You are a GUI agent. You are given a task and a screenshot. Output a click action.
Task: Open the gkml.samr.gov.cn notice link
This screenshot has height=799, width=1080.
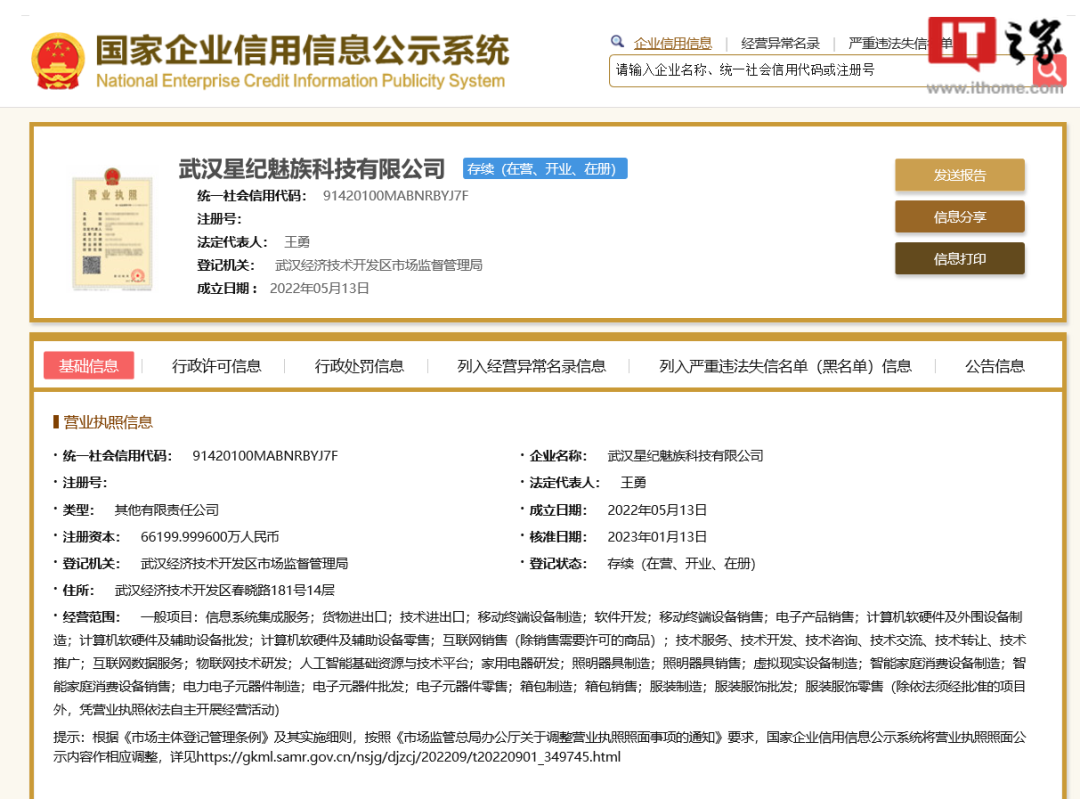click(x=408, y=757)
